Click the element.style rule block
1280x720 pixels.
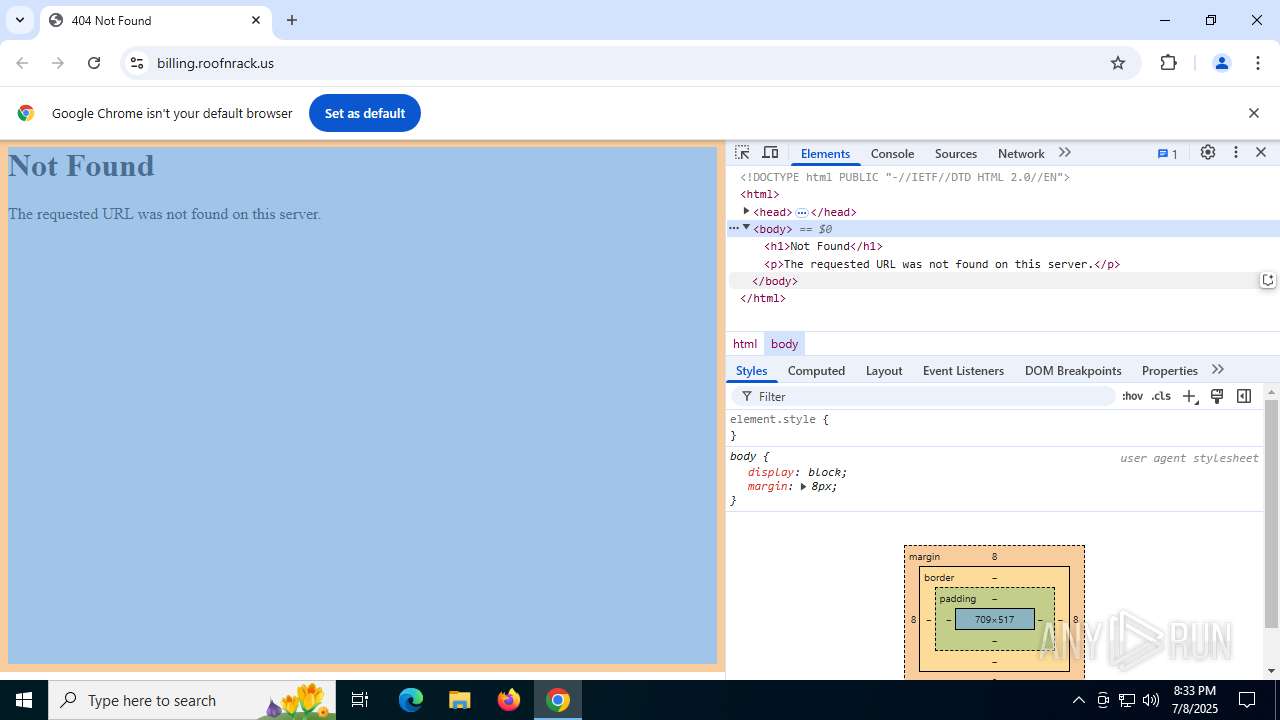pyautogui.click(x=995, y=427)
